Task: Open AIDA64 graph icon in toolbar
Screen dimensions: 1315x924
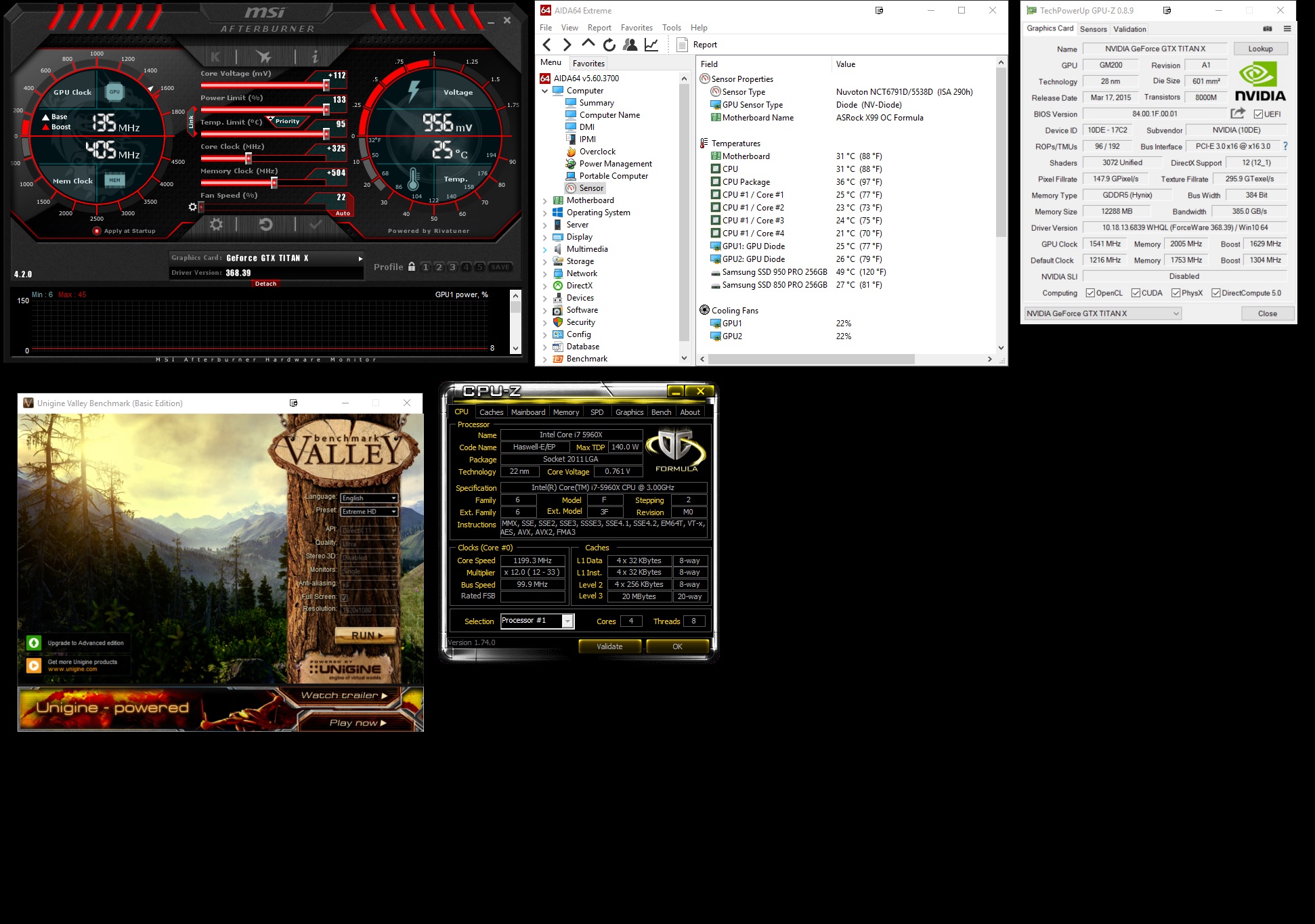Action: point(651,45)
